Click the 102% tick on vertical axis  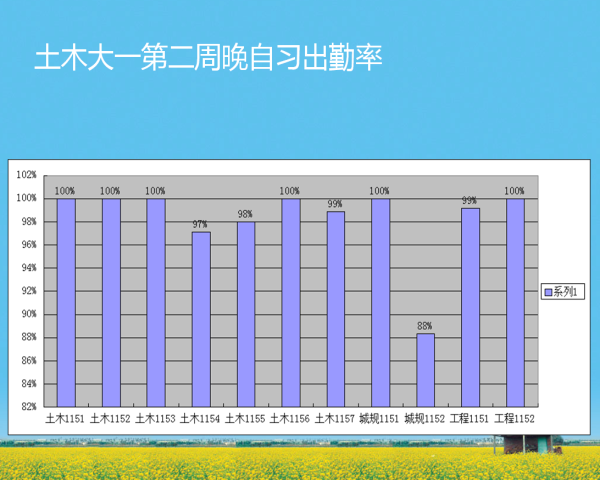[27, 175]
